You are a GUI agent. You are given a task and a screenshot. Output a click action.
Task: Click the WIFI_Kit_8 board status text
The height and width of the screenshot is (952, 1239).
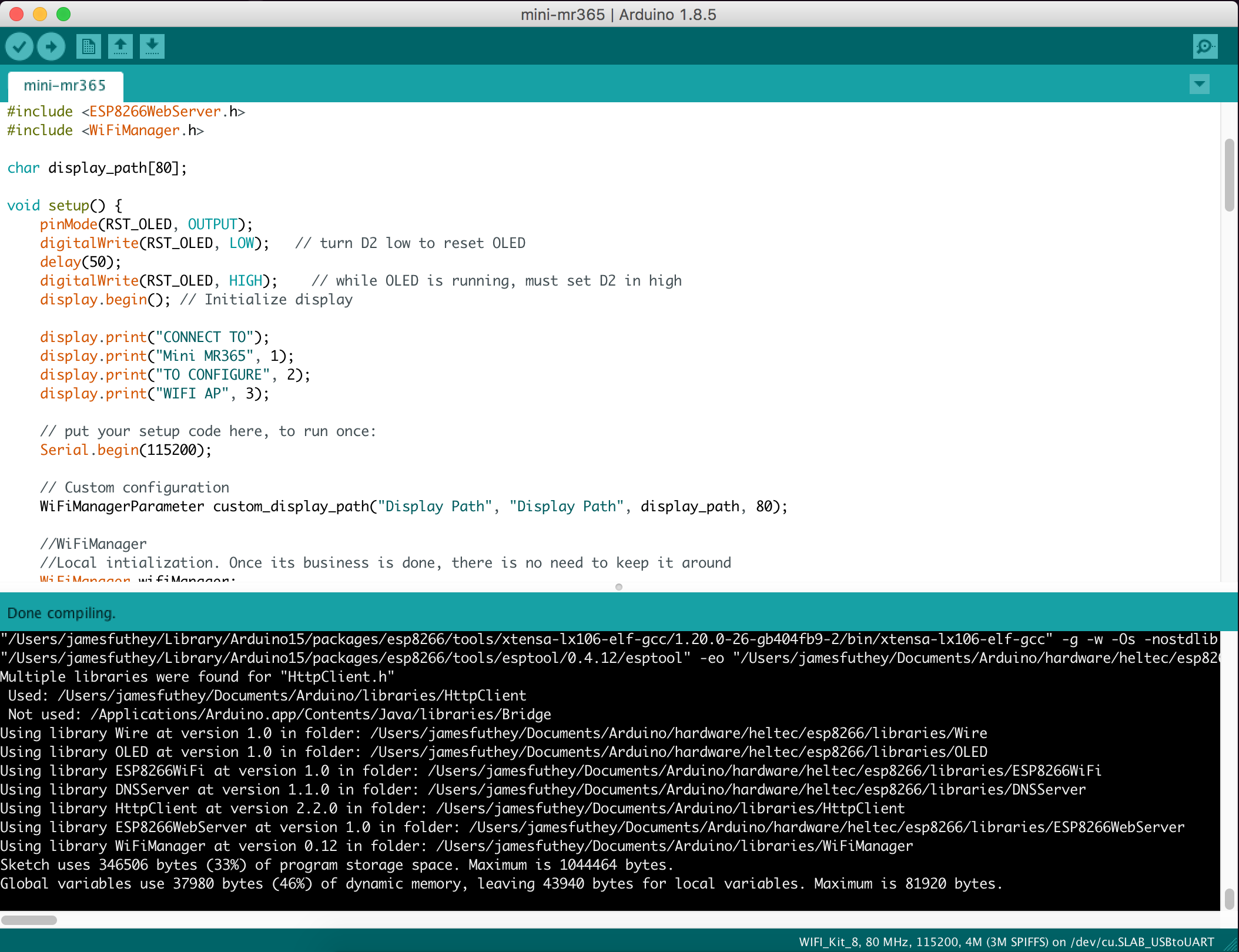click(x=1006, y=942)
